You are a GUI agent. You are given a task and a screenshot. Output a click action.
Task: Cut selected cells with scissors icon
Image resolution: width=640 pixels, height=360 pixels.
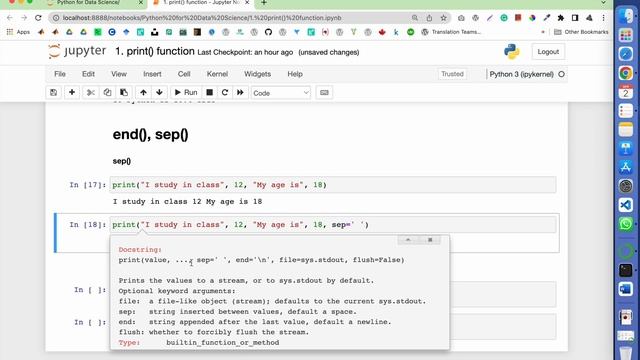[x=91, y=93]
